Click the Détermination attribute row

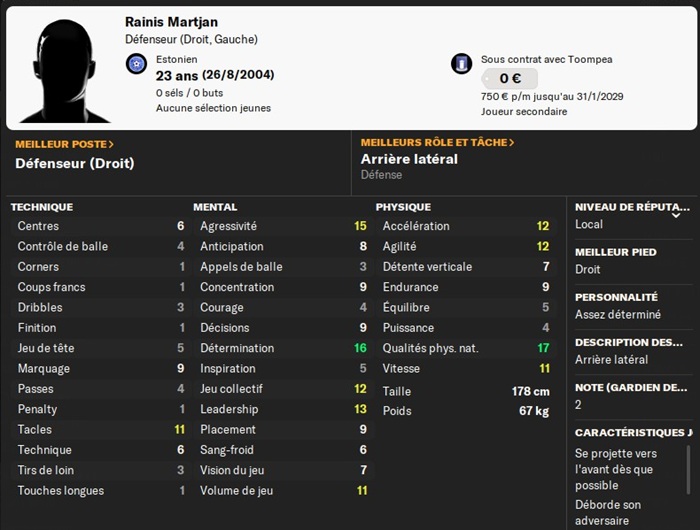[283, 348]
